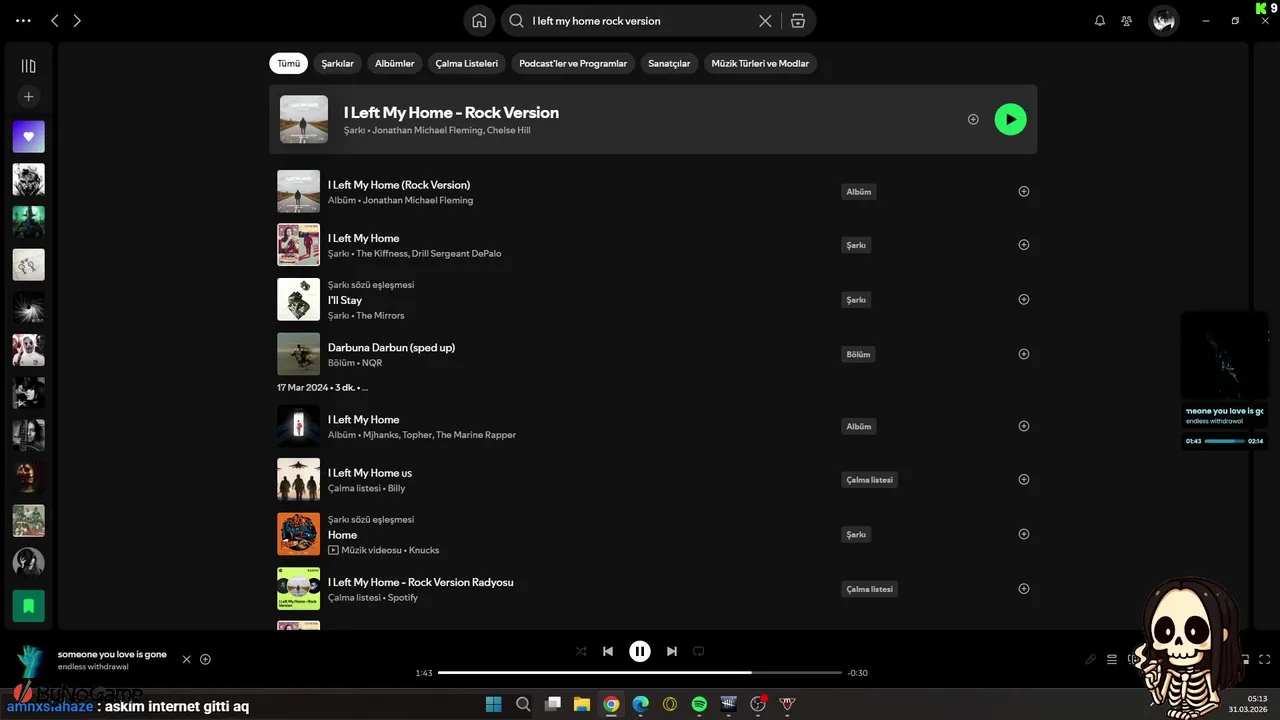Screen dimensions: 1280x720
Task: Open Liked Songs heart playlist in sidebar
Action: pyautogui.click(x=28, y=137)
